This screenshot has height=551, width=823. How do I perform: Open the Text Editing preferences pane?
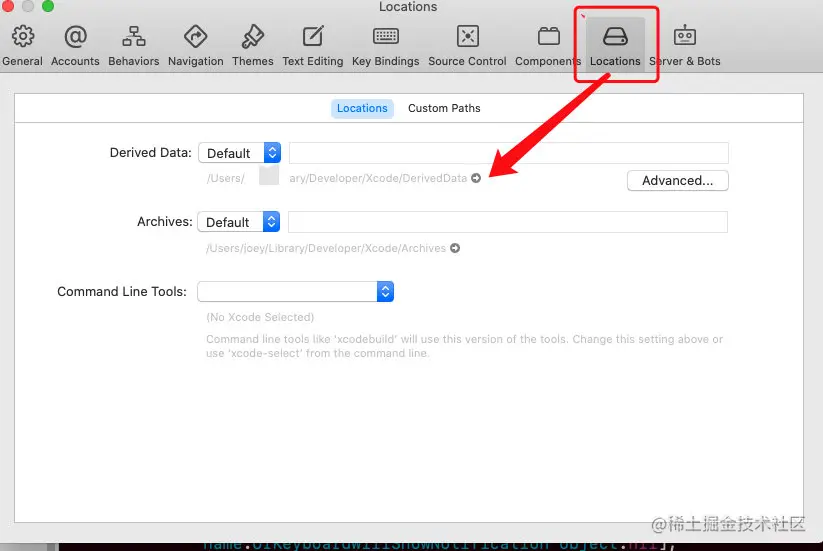tap(312, 46)
